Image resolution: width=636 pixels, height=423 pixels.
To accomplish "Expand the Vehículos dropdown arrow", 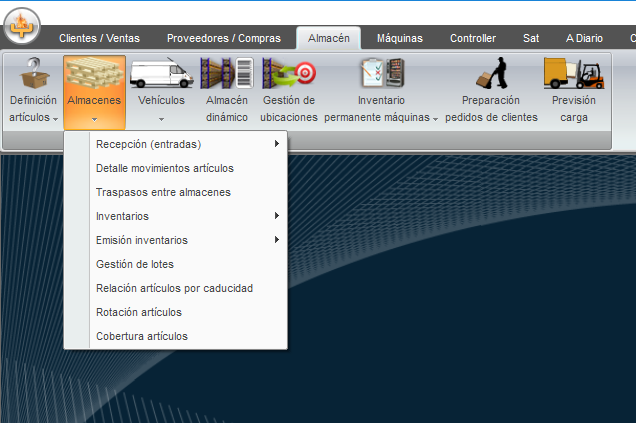I will (161, 120).
